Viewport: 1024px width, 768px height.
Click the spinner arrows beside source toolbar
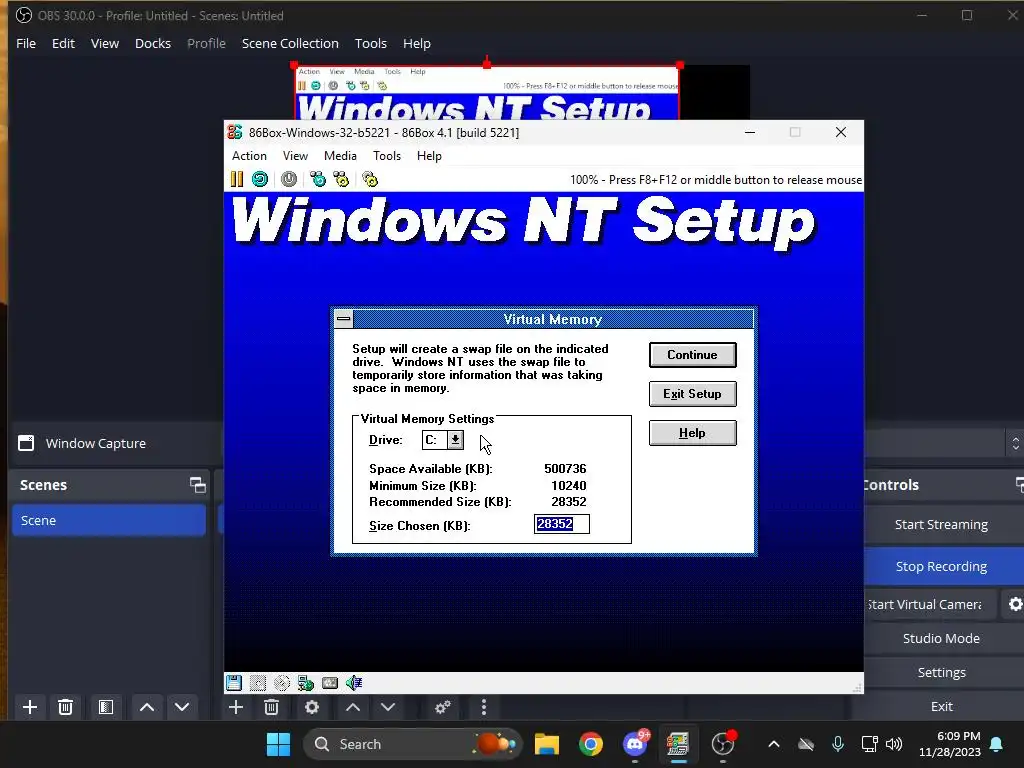click(x=1016, y=443)
